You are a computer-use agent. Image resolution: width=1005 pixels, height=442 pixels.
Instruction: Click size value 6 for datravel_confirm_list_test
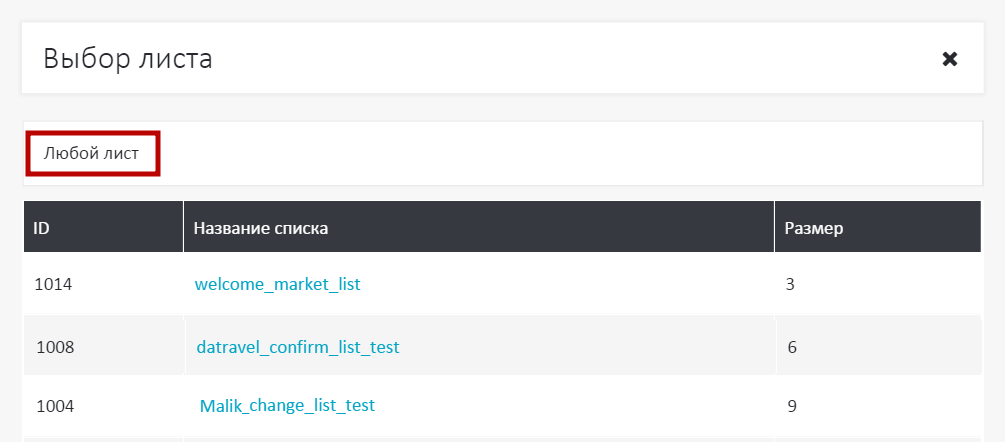coord(792,348)
